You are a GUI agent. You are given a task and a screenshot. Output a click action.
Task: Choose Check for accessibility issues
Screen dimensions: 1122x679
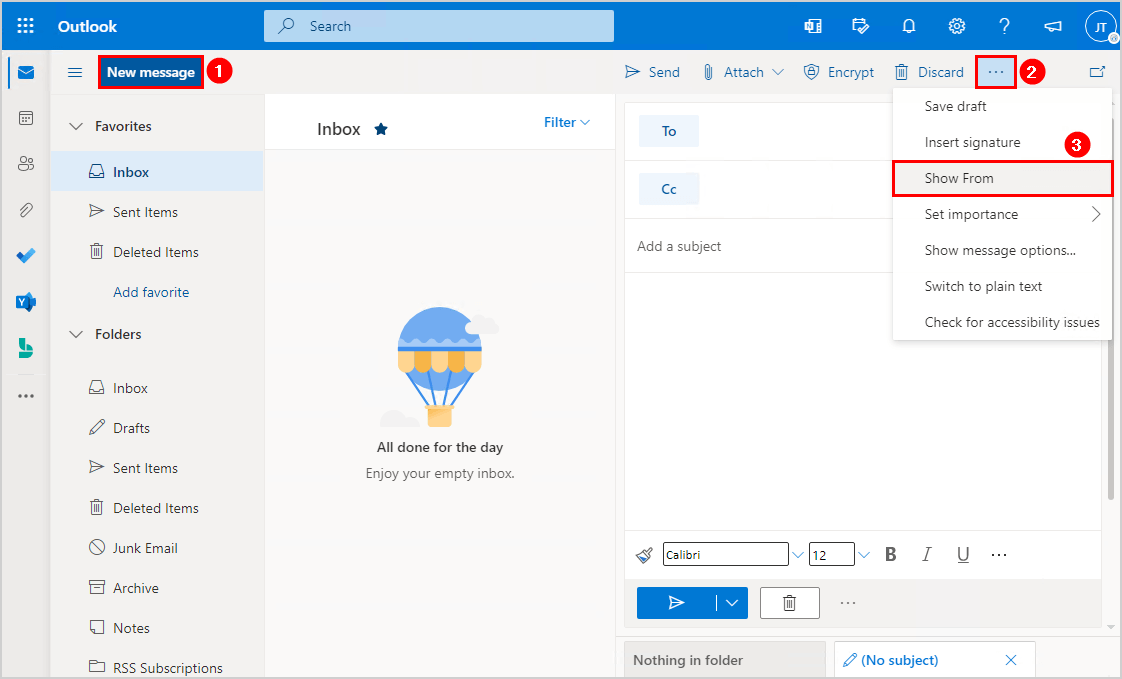[x=1002, y=322]
